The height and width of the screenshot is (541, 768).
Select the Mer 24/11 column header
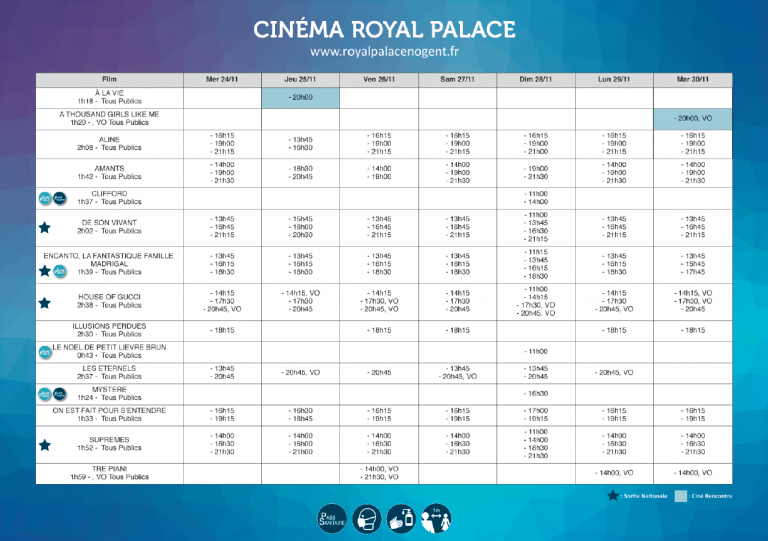tap(223, 78)
